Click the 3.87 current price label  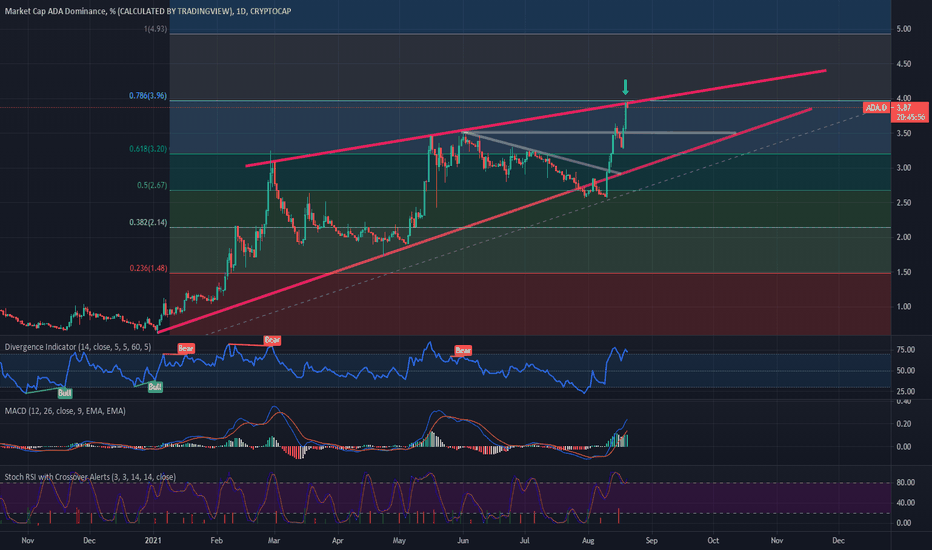[903, 108]
